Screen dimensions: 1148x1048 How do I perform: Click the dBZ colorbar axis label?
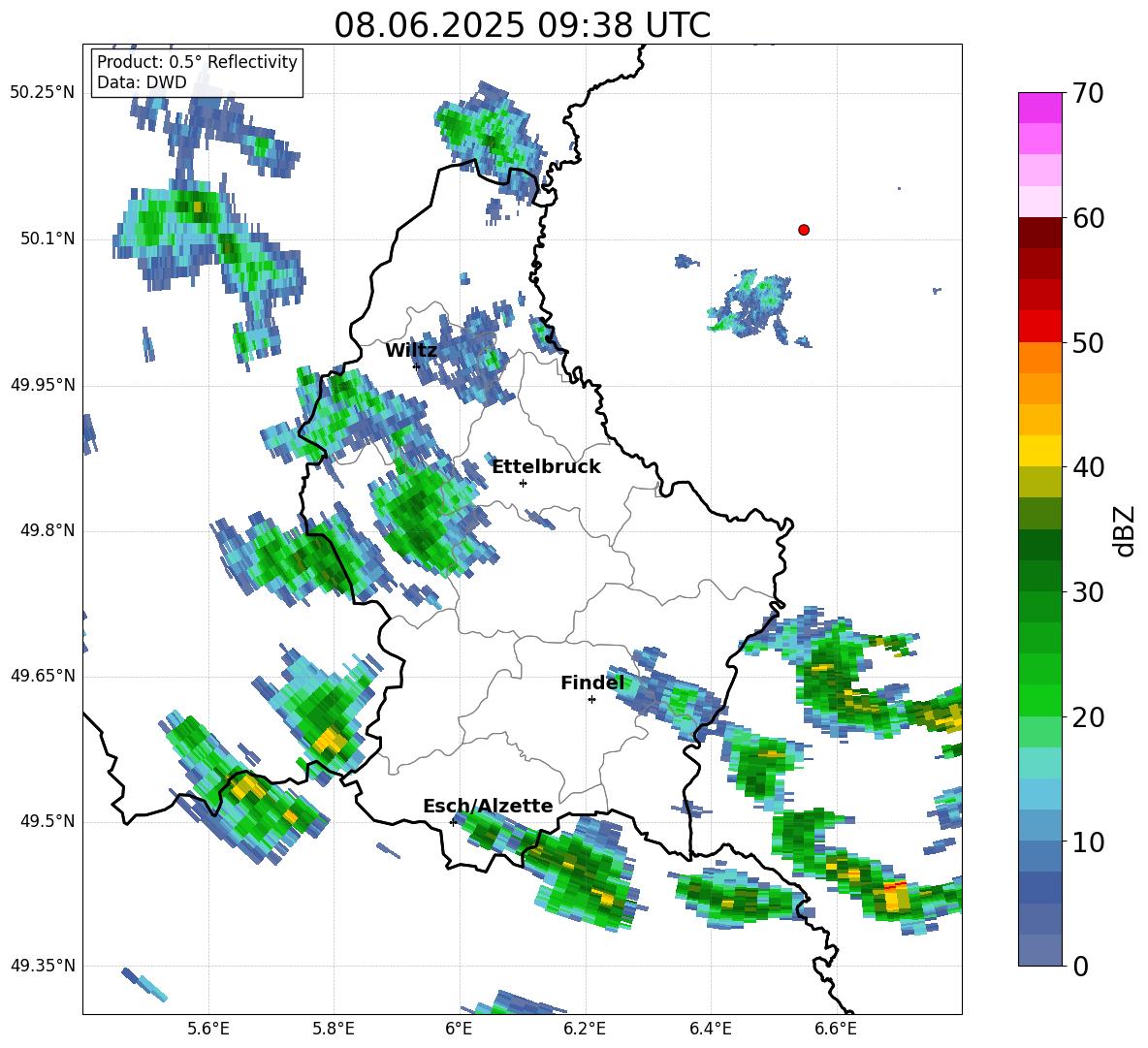1126,530
